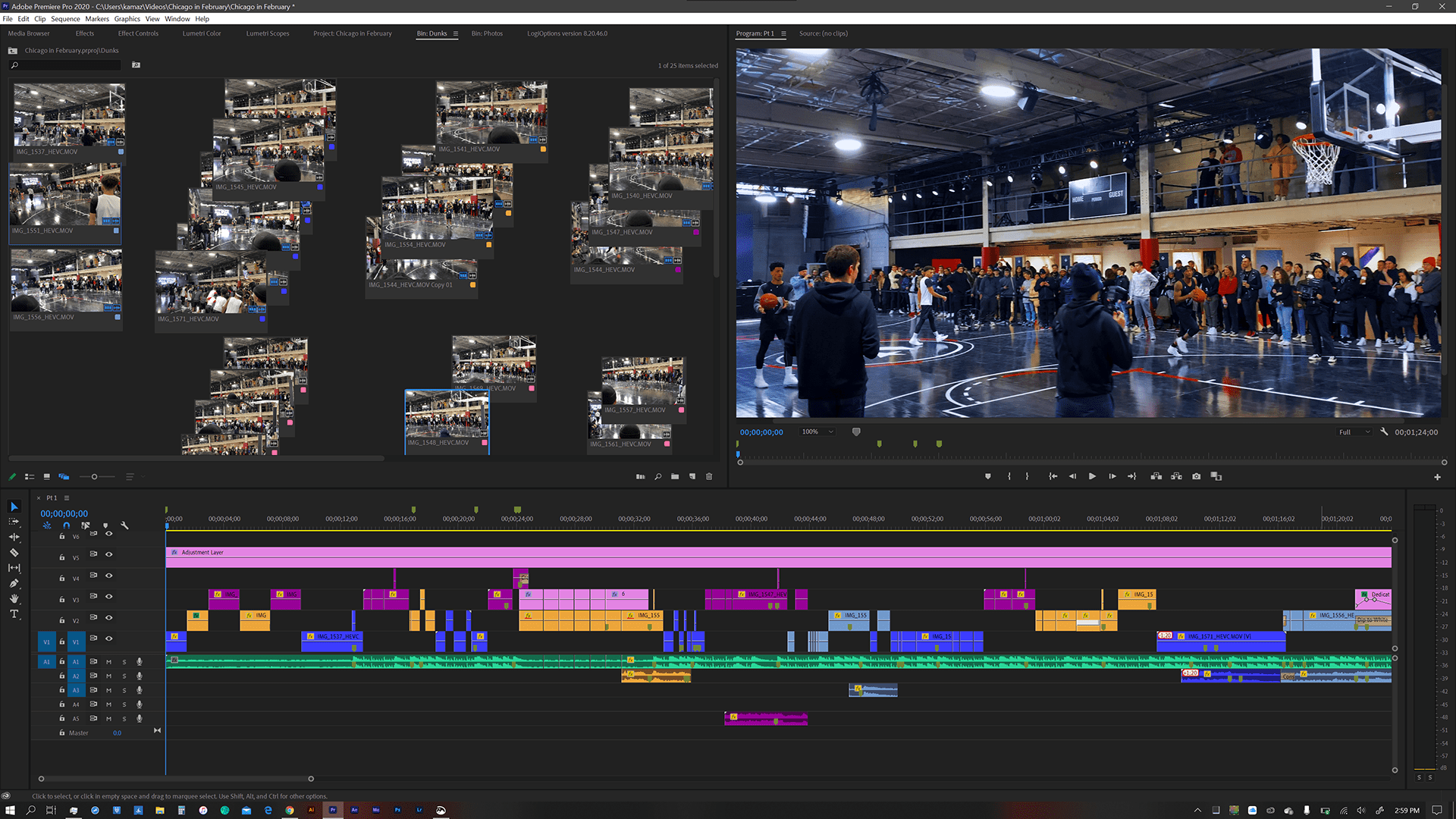Image resolution: width=1456 pixels, height=819 pixels.
Task: Open the Find search icon in the project panel
Action: tap(658, 476)
